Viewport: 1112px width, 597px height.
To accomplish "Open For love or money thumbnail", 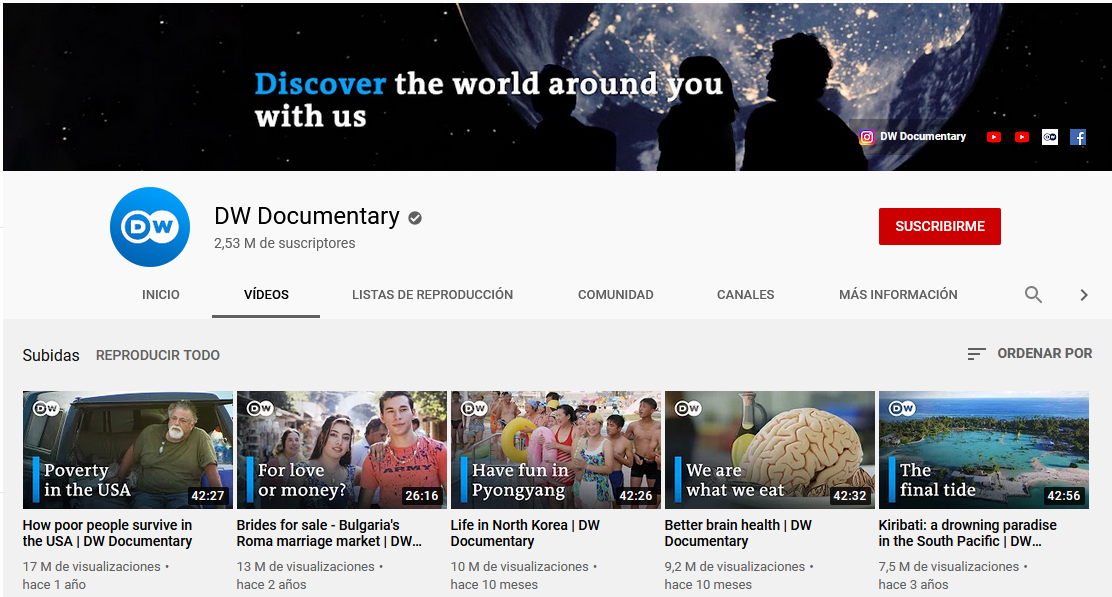I will (342, 450).
